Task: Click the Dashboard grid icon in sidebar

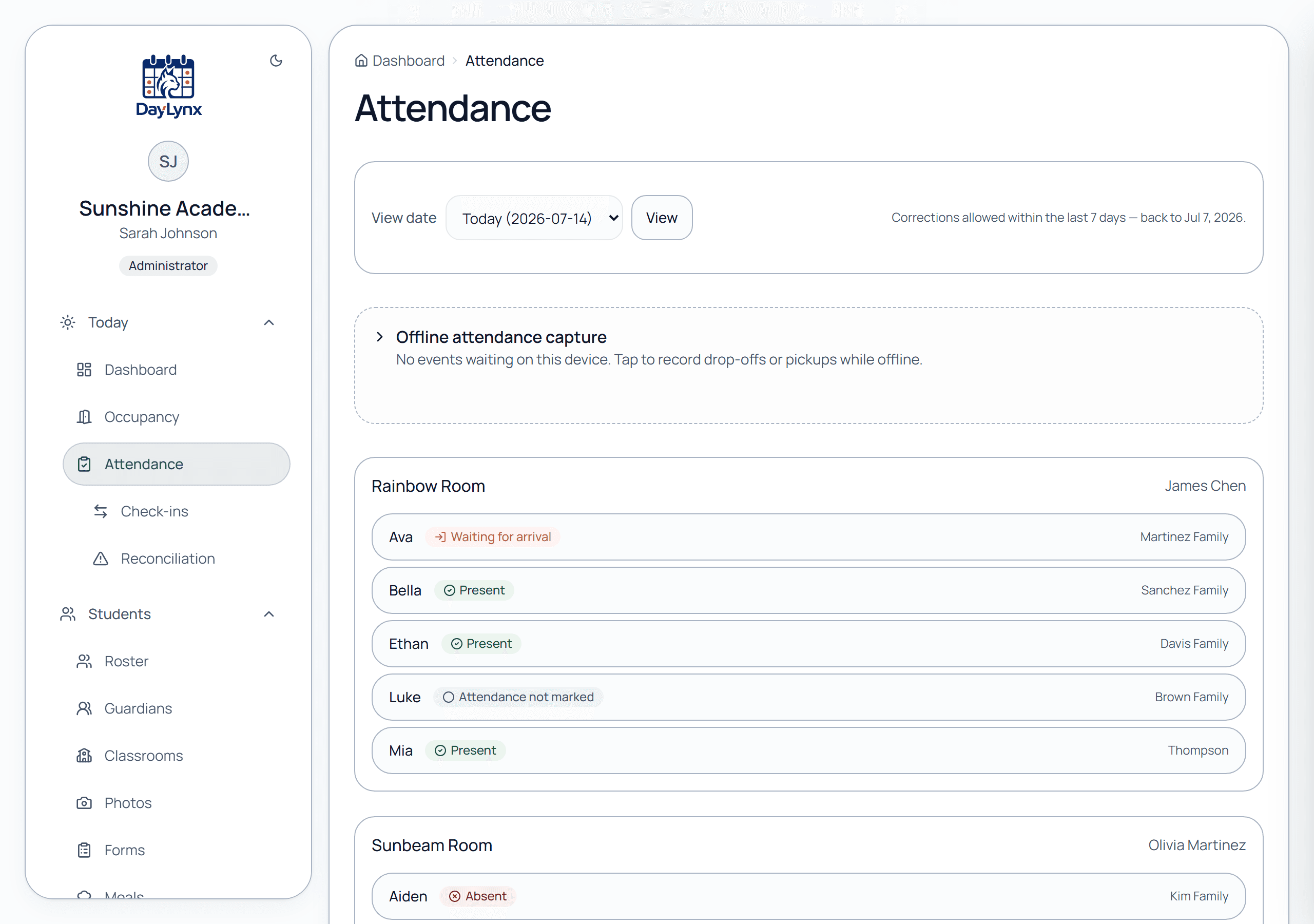Action: 84,370
